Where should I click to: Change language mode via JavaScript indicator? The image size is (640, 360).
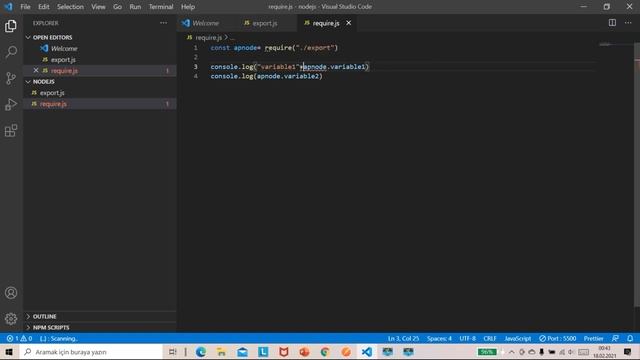(x=518, y=338)
